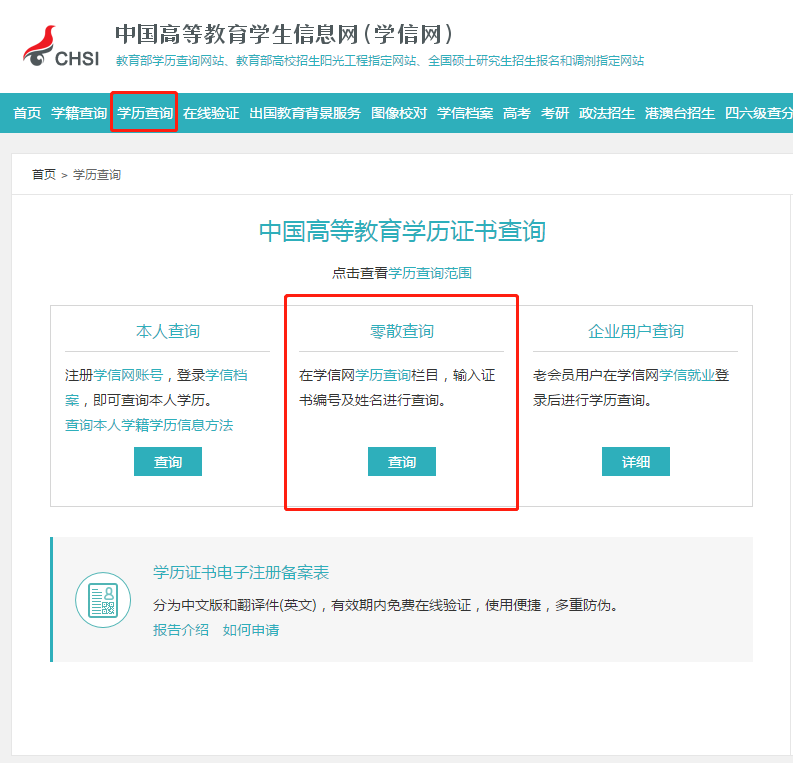Screen dimensions: 793x763
Task: Open 报告介绍 link
Action: (181, 630)
